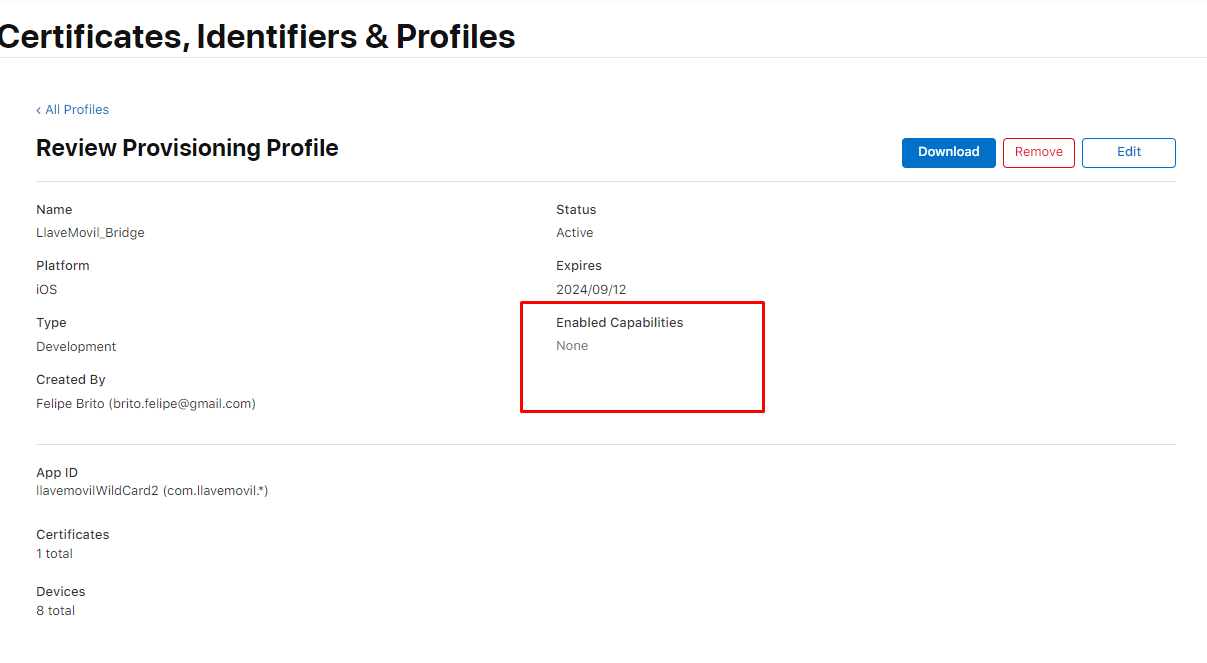Click the 1 total certificates count

tap(54, 554)
